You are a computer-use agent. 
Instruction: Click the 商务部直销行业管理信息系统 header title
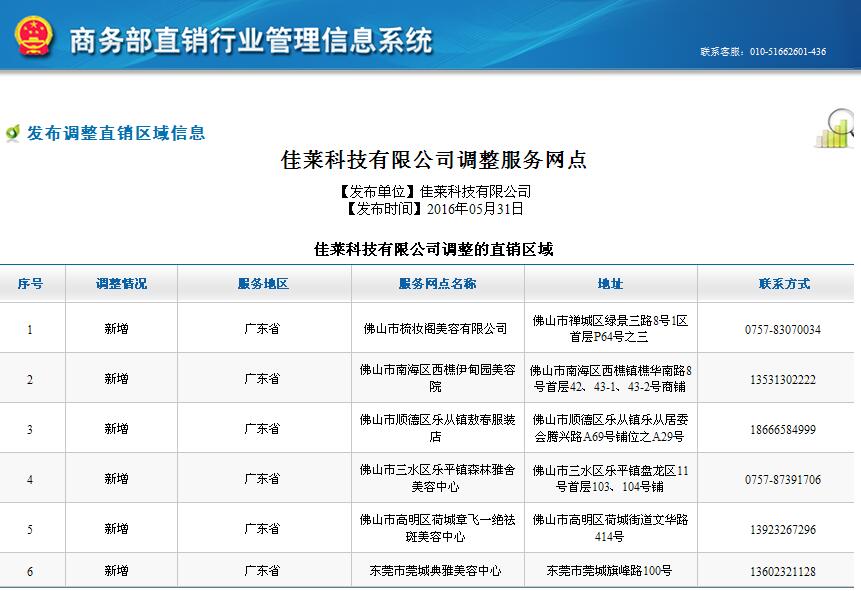pyautogui.click(x=250, y=40)
